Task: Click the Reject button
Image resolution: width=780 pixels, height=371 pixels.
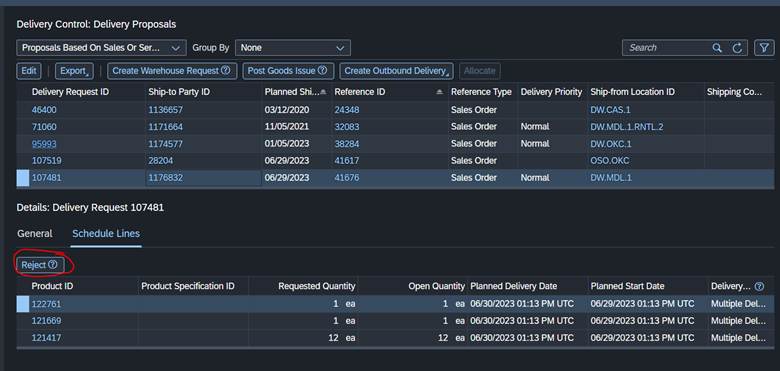Action: [x=40, y=265]
